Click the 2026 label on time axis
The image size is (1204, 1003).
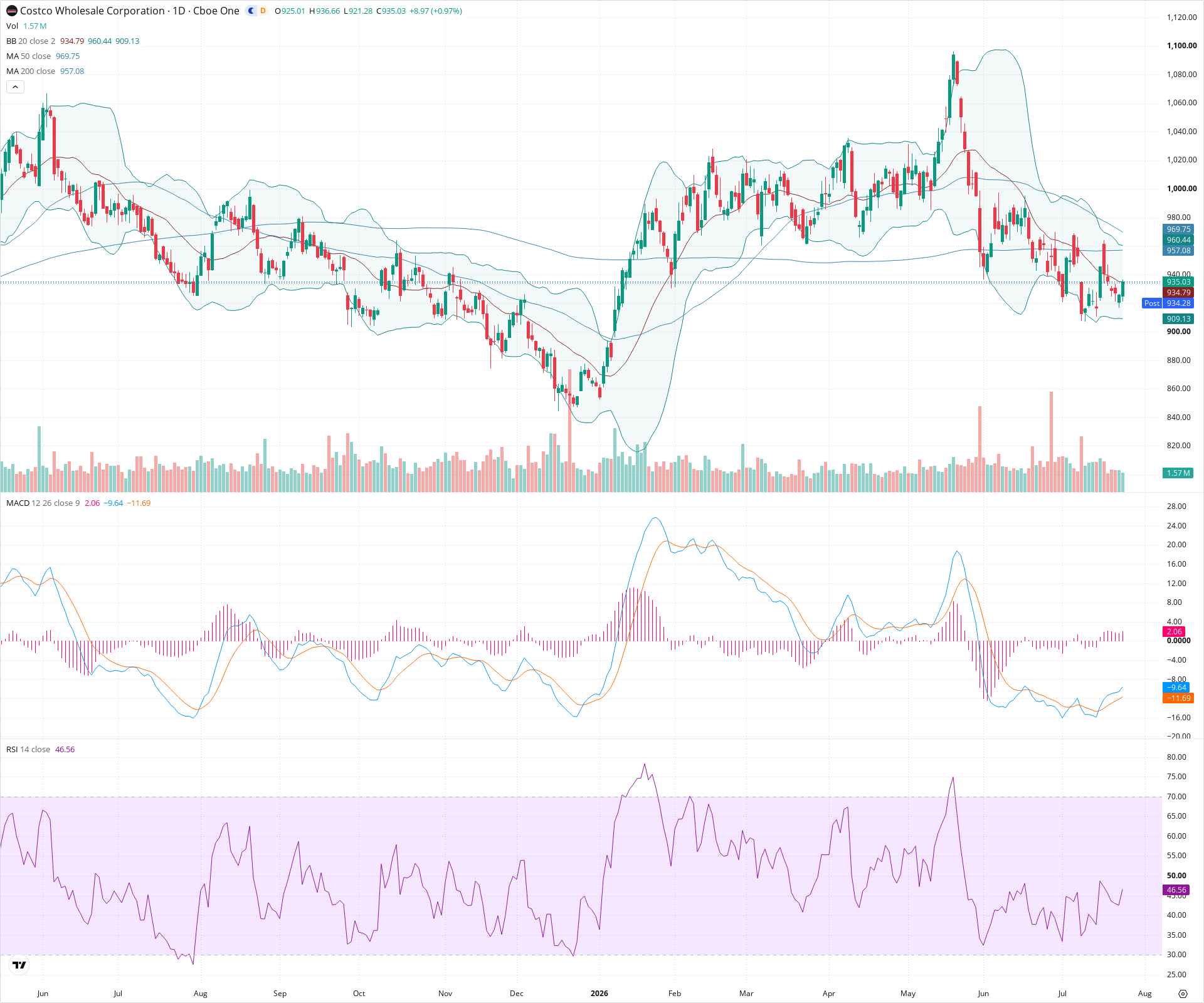(x=599, y=994)
